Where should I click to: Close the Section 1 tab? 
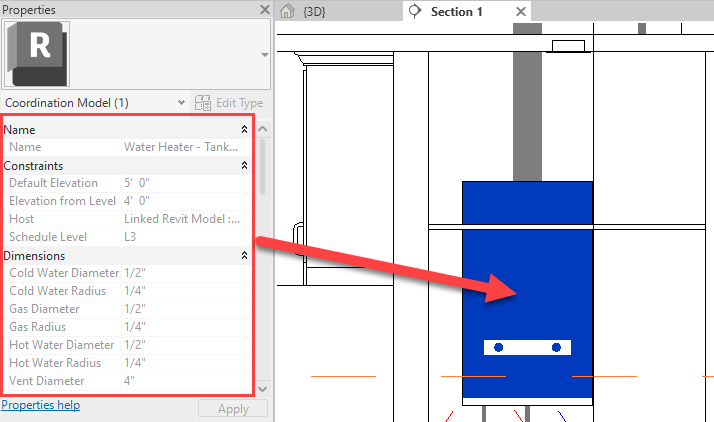click(520, 12)
